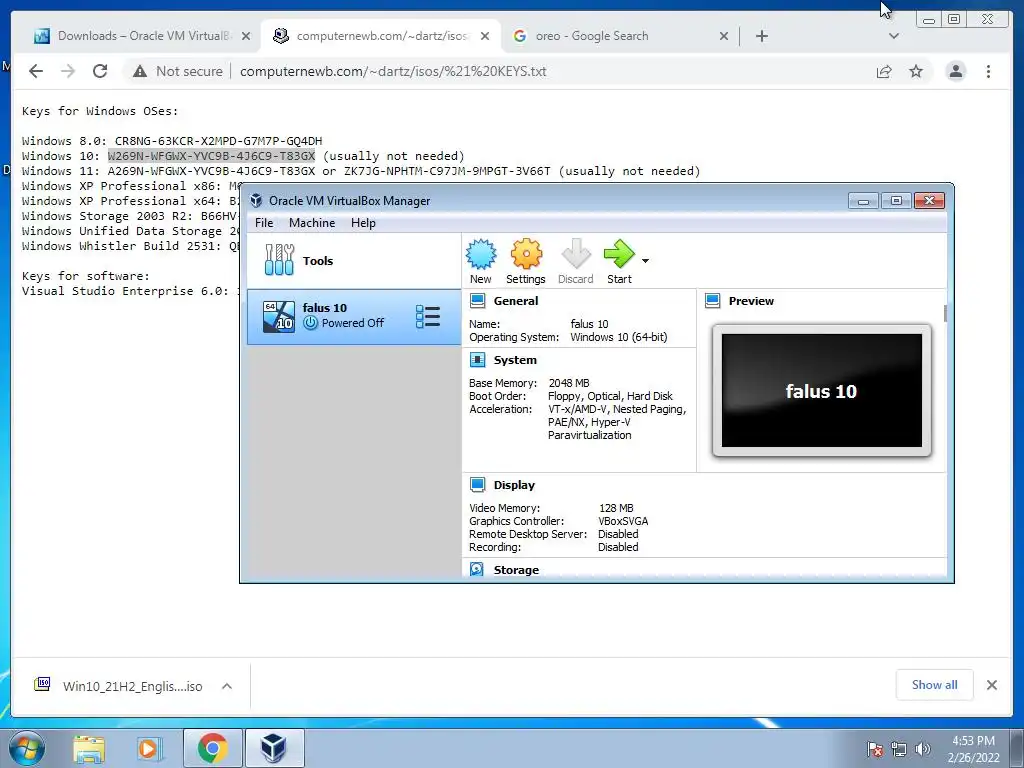
Task: Click the 'Windows 10 (64-bit)' operating system value
Action: pyautogui.click(x=618, y=337)
